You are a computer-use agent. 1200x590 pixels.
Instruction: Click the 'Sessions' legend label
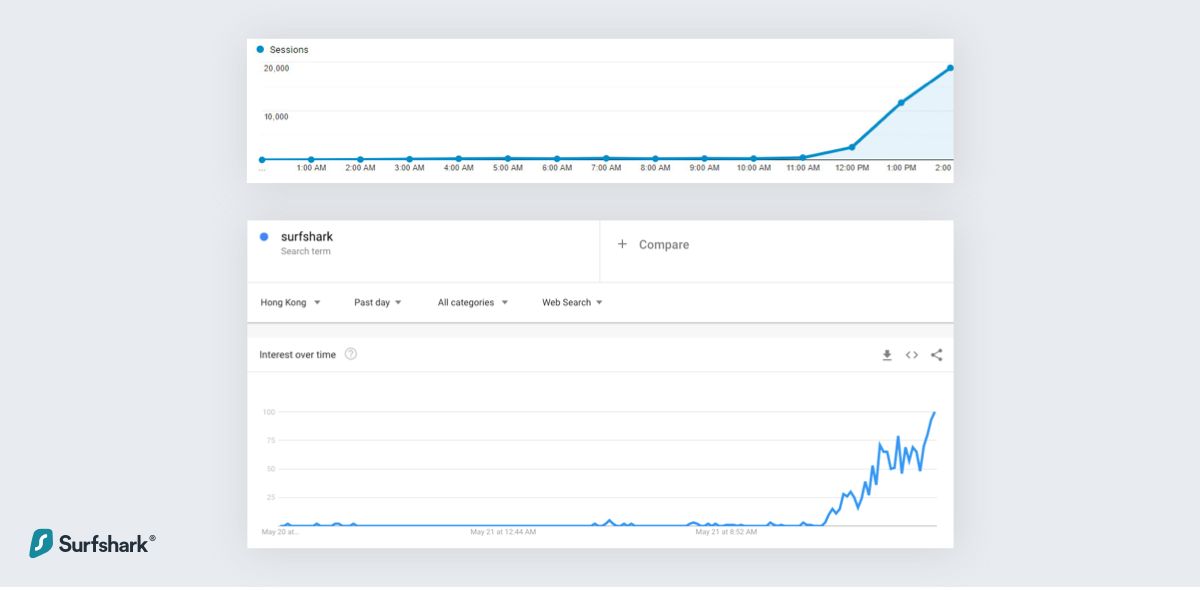(289, 49)
